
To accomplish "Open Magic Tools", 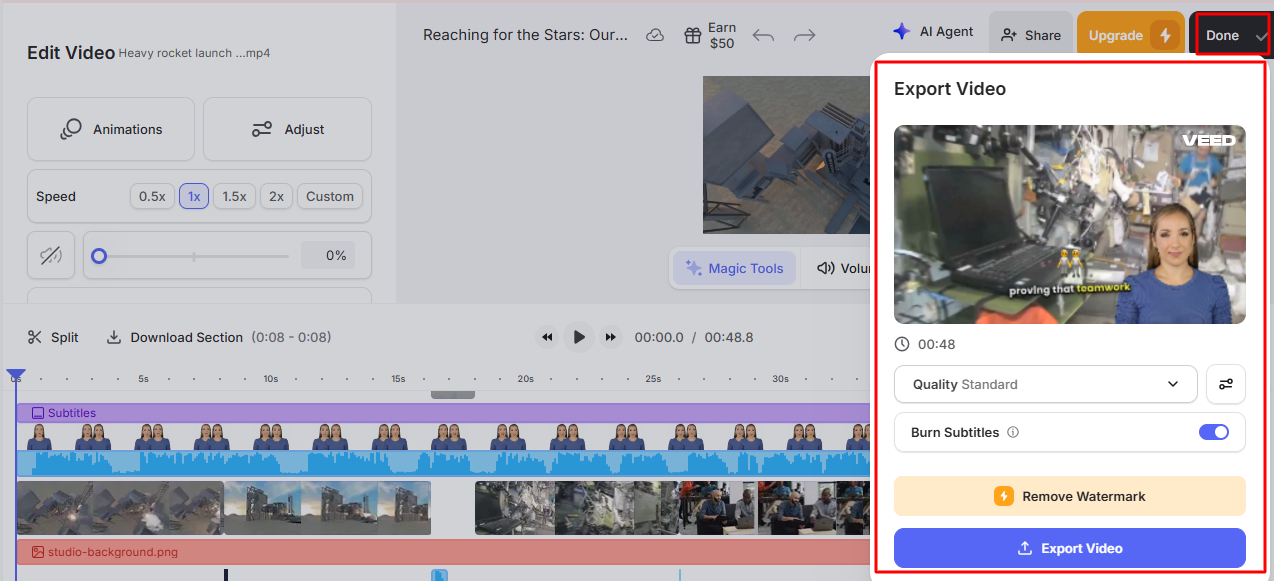I will click(x=734, y=268).
